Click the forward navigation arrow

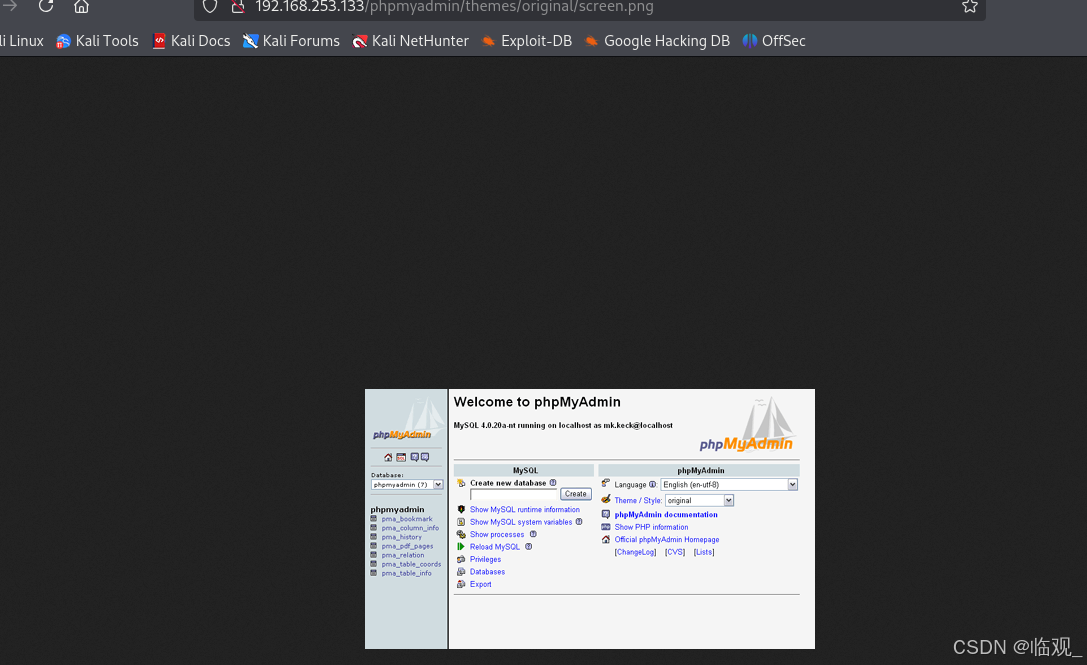[x=10, y=6]
